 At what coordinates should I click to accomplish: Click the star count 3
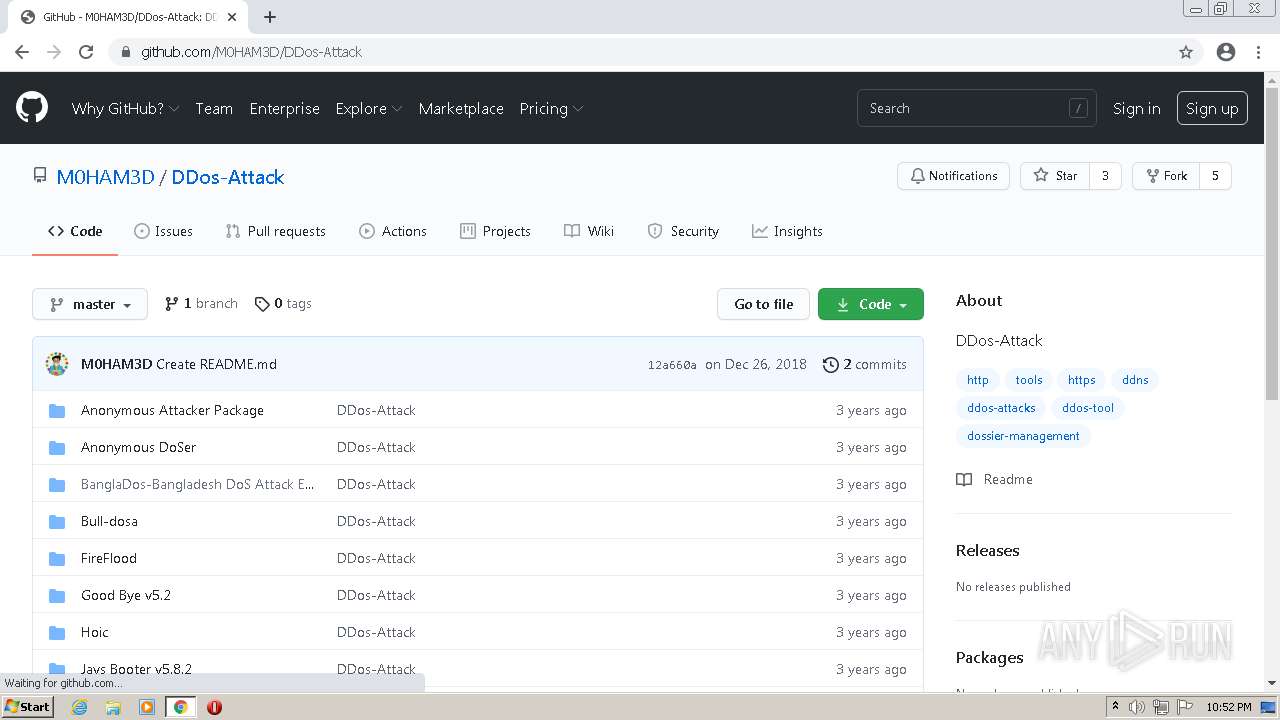pos(1105,176)
